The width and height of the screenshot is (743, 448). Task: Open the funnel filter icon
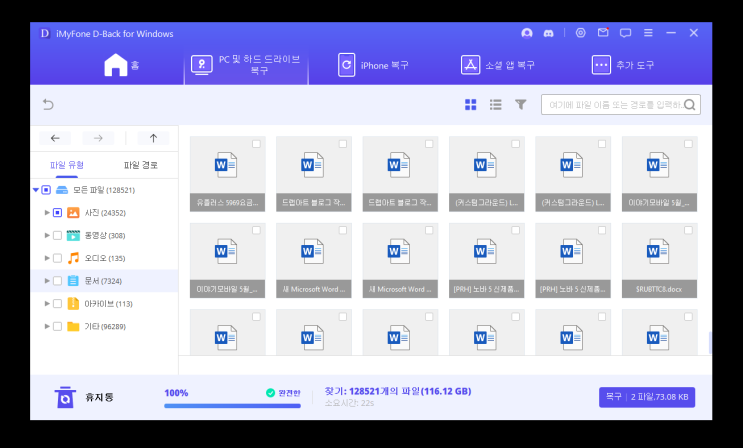521,104
